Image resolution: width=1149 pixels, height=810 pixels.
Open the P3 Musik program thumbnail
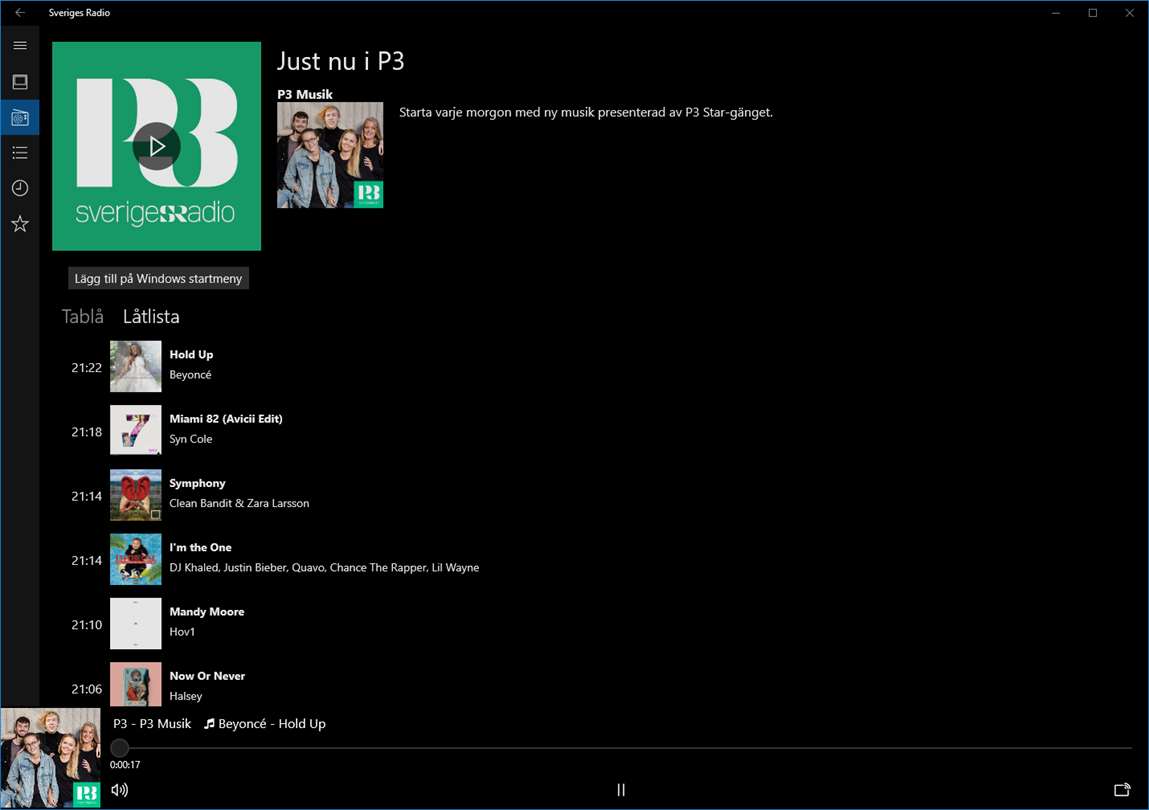click(330, 155)
